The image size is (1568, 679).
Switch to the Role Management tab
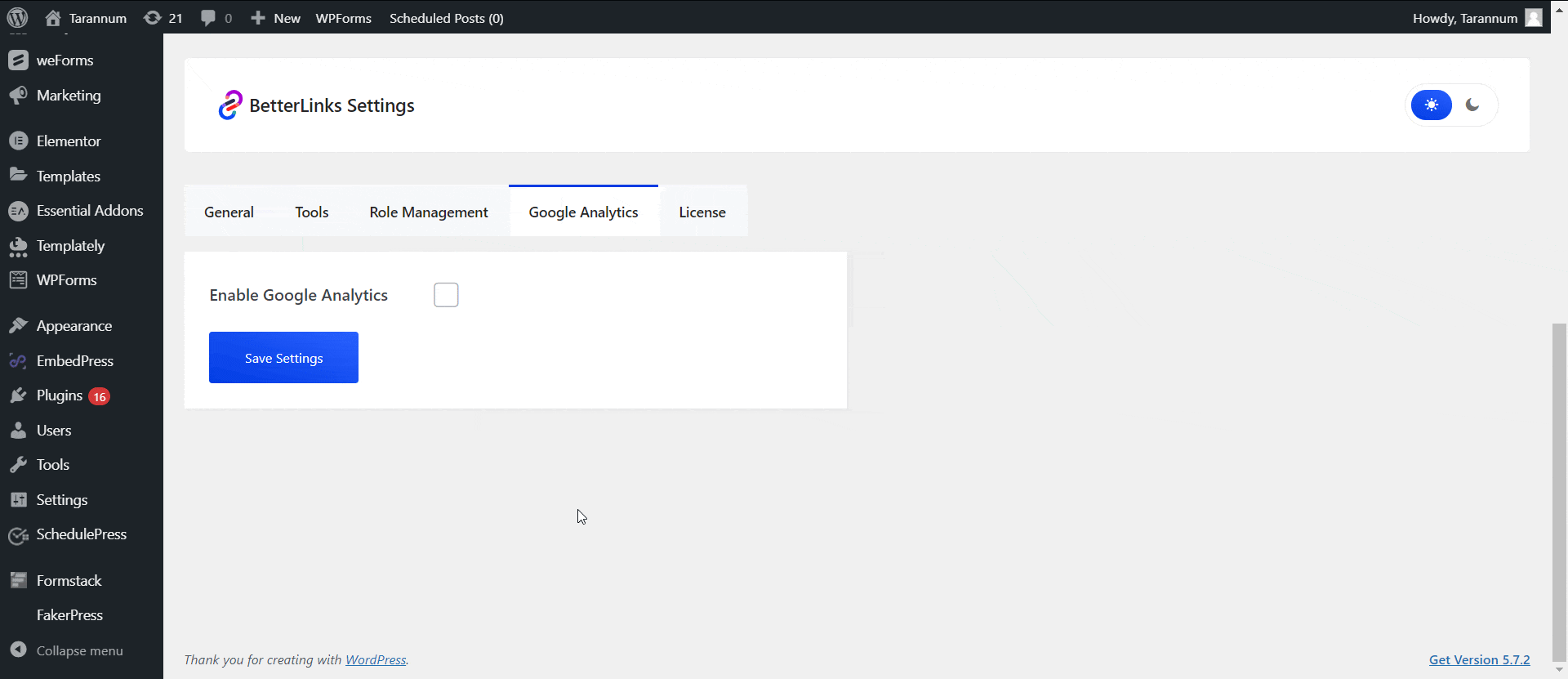tap(428, 212)
